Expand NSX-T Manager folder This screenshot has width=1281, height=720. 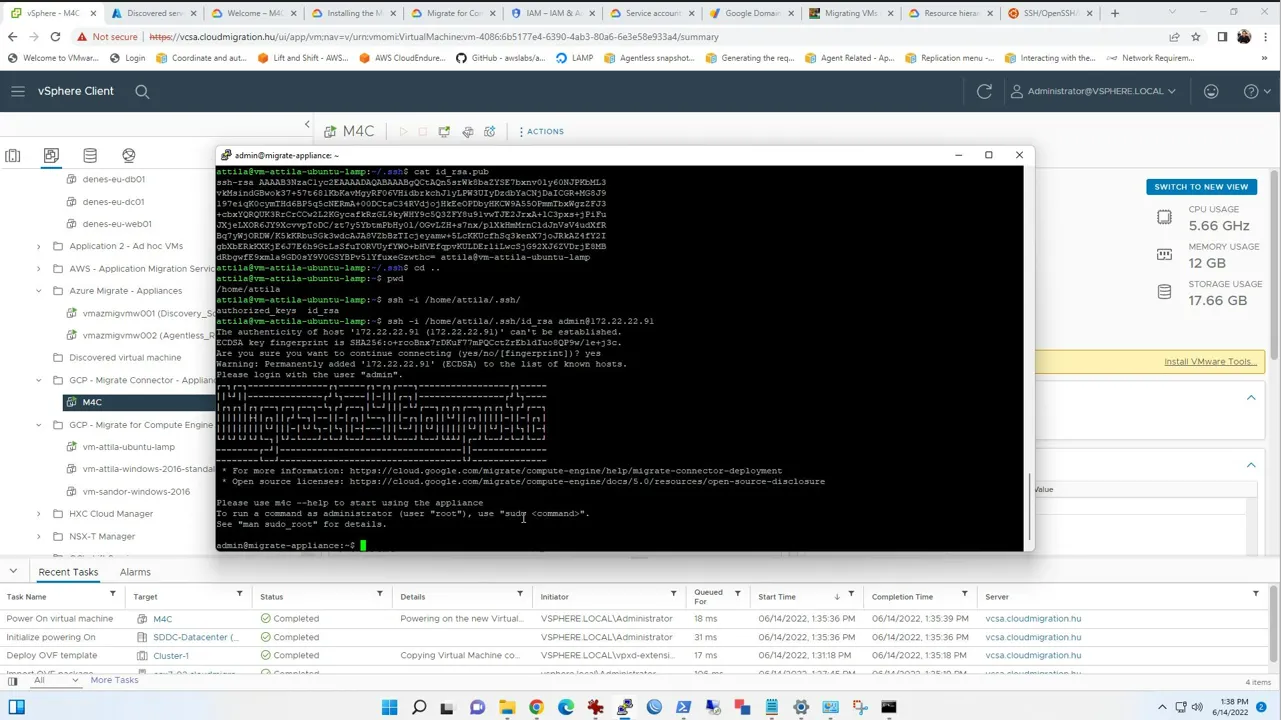pyautogui.click(x=39, y=536)
